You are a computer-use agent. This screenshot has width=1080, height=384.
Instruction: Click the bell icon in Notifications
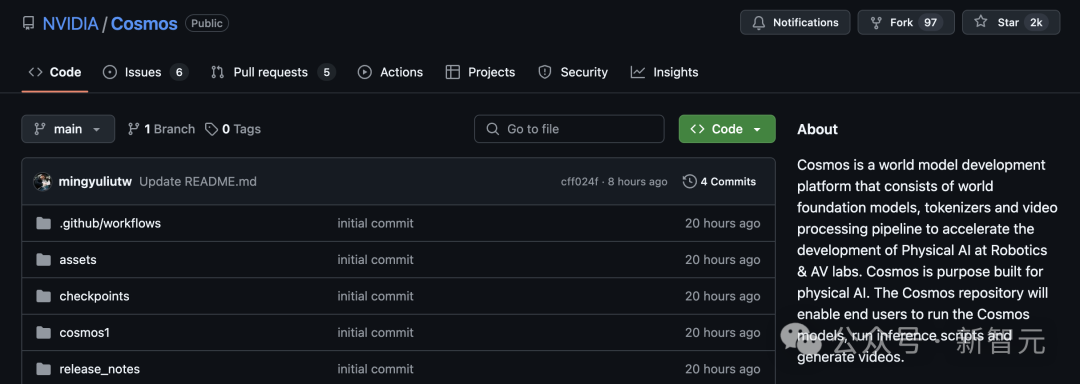(x=758, y=23)
